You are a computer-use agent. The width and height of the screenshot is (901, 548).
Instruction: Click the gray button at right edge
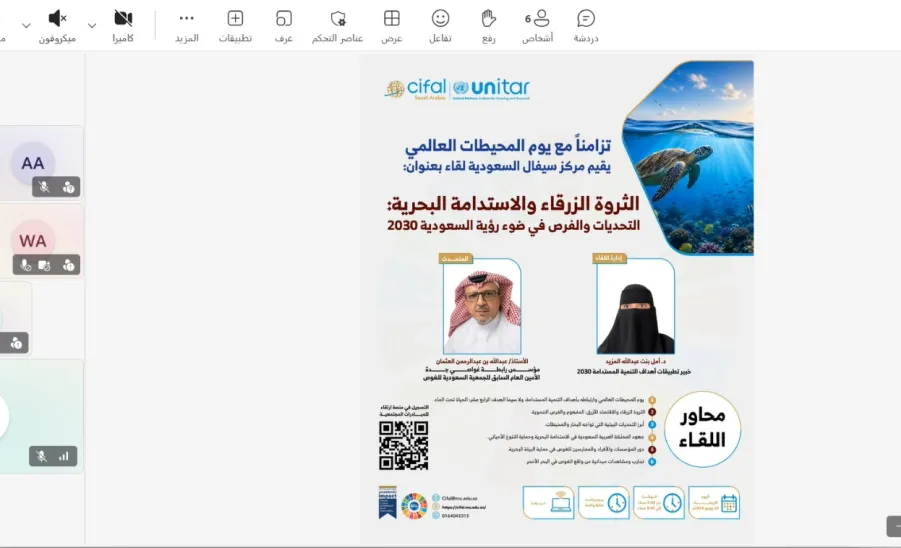point(894,526)
